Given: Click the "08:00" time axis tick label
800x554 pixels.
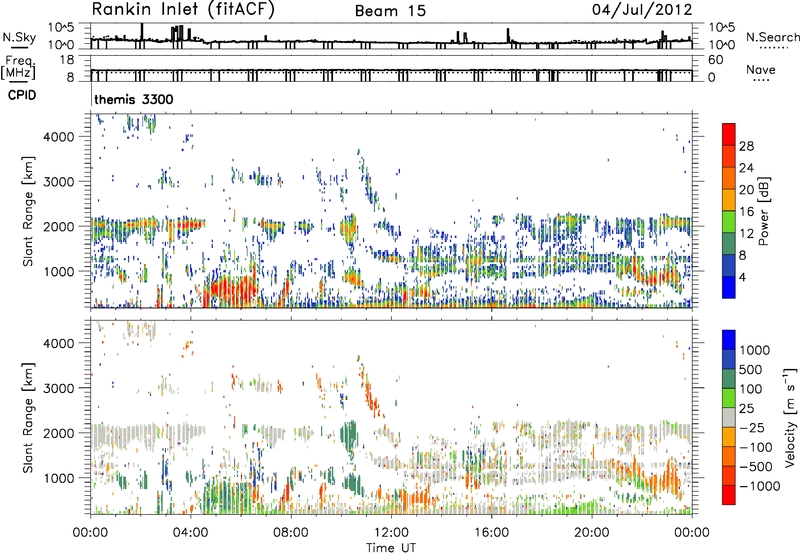Looking at the screenshot, I should 290,533.
